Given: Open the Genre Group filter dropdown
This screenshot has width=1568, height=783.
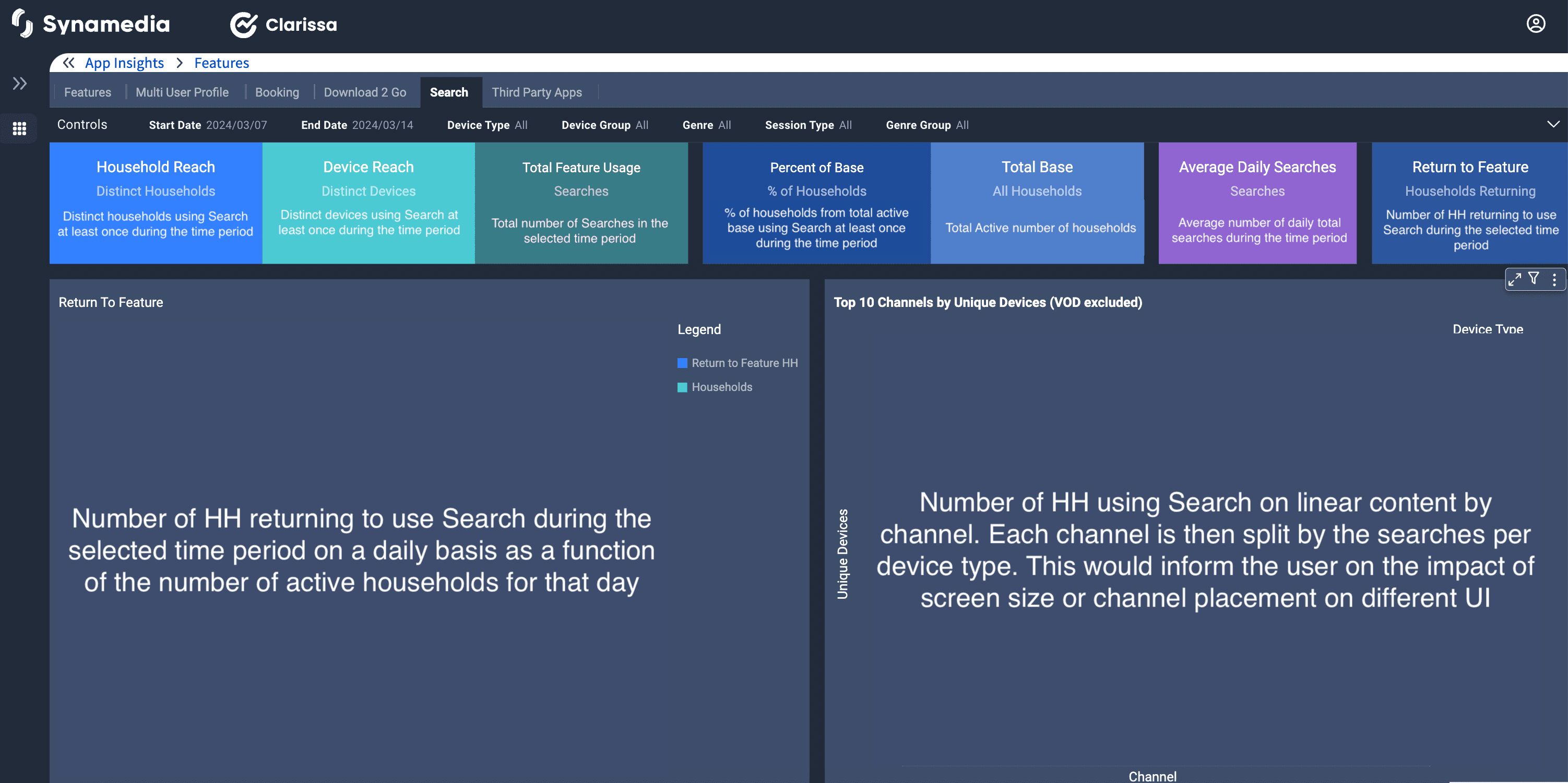Looking at the screenshot, I should [926, 125].
